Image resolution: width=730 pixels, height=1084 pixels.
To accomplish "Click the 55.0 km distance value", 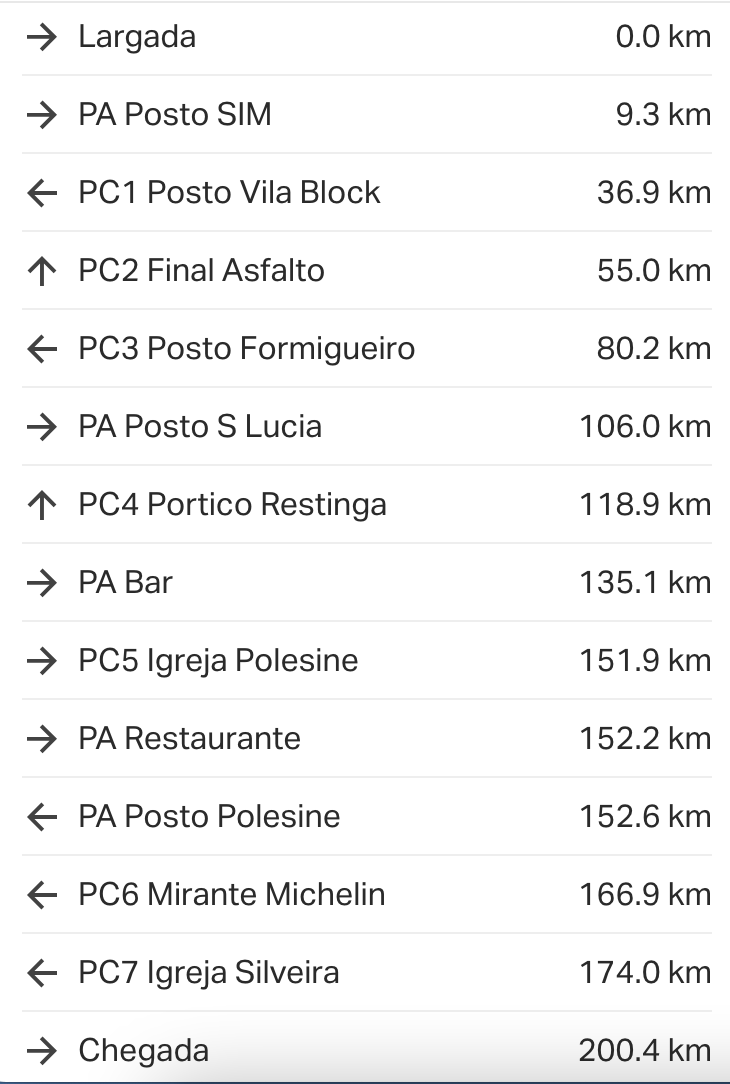I will pos(653,271).
